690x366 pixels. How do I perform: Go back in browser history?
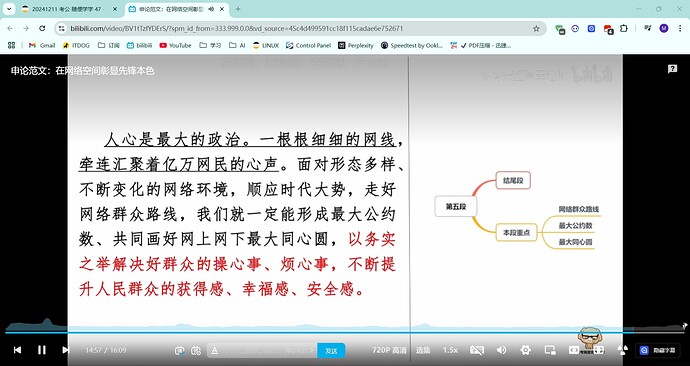coord(10,29)
